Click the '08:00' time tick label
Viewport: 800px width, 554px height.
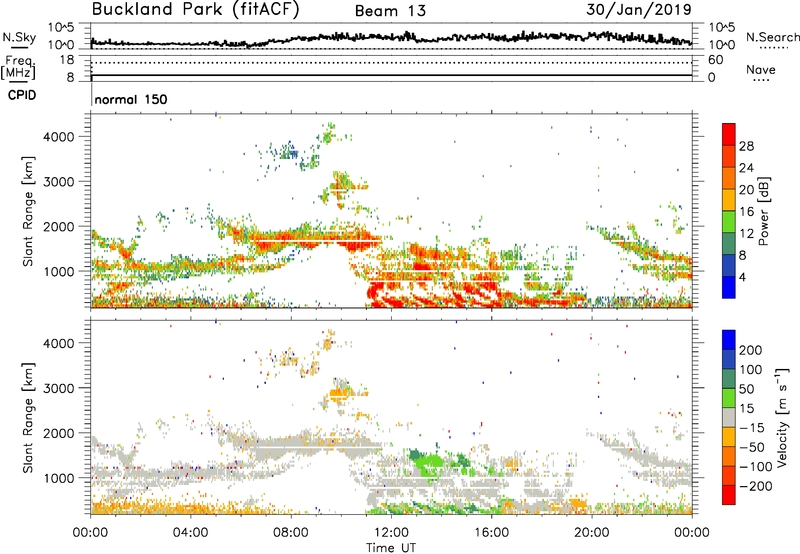tap(291, 533)
